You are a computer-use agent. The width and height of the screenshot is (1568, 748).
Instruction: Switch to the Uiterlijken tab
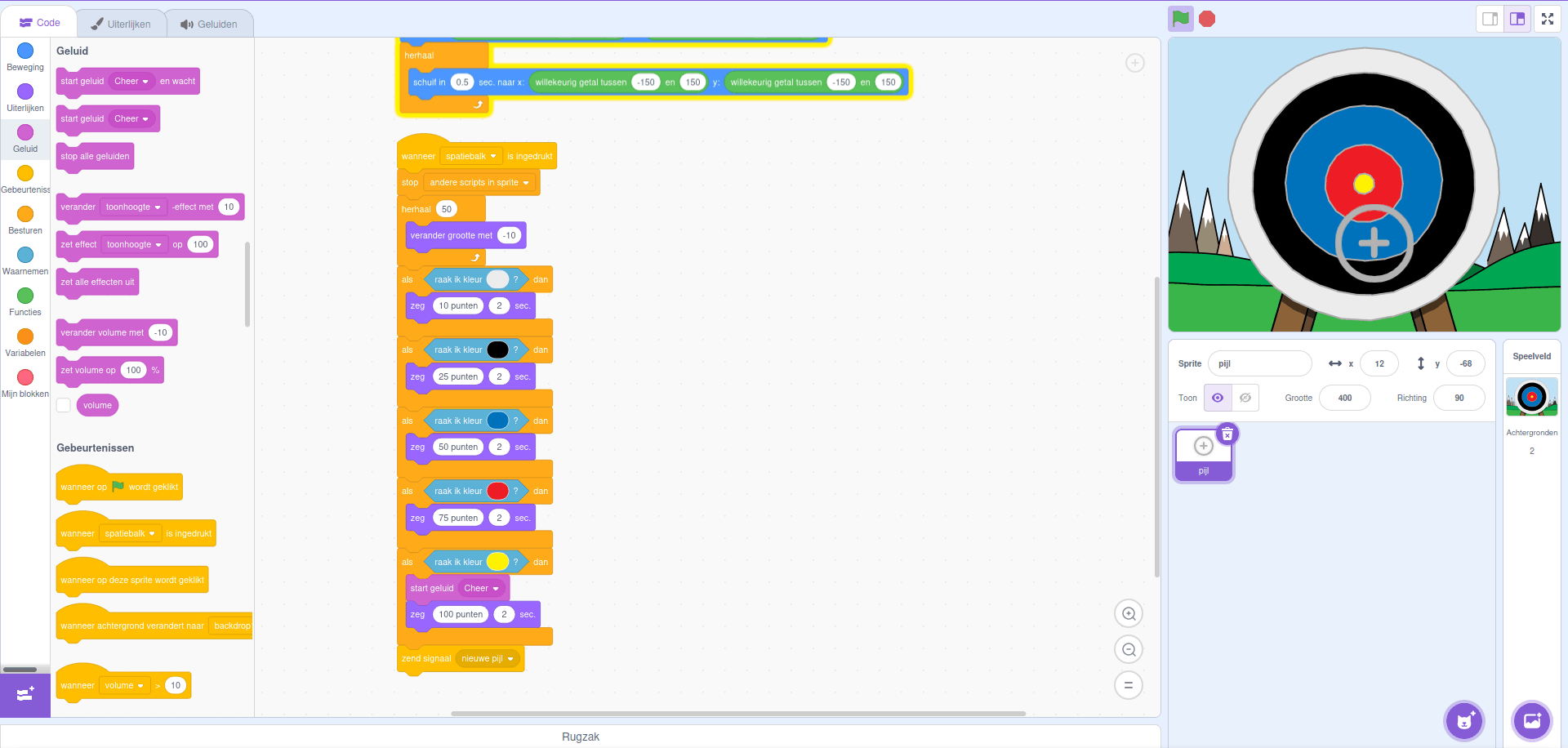[121, 24]
